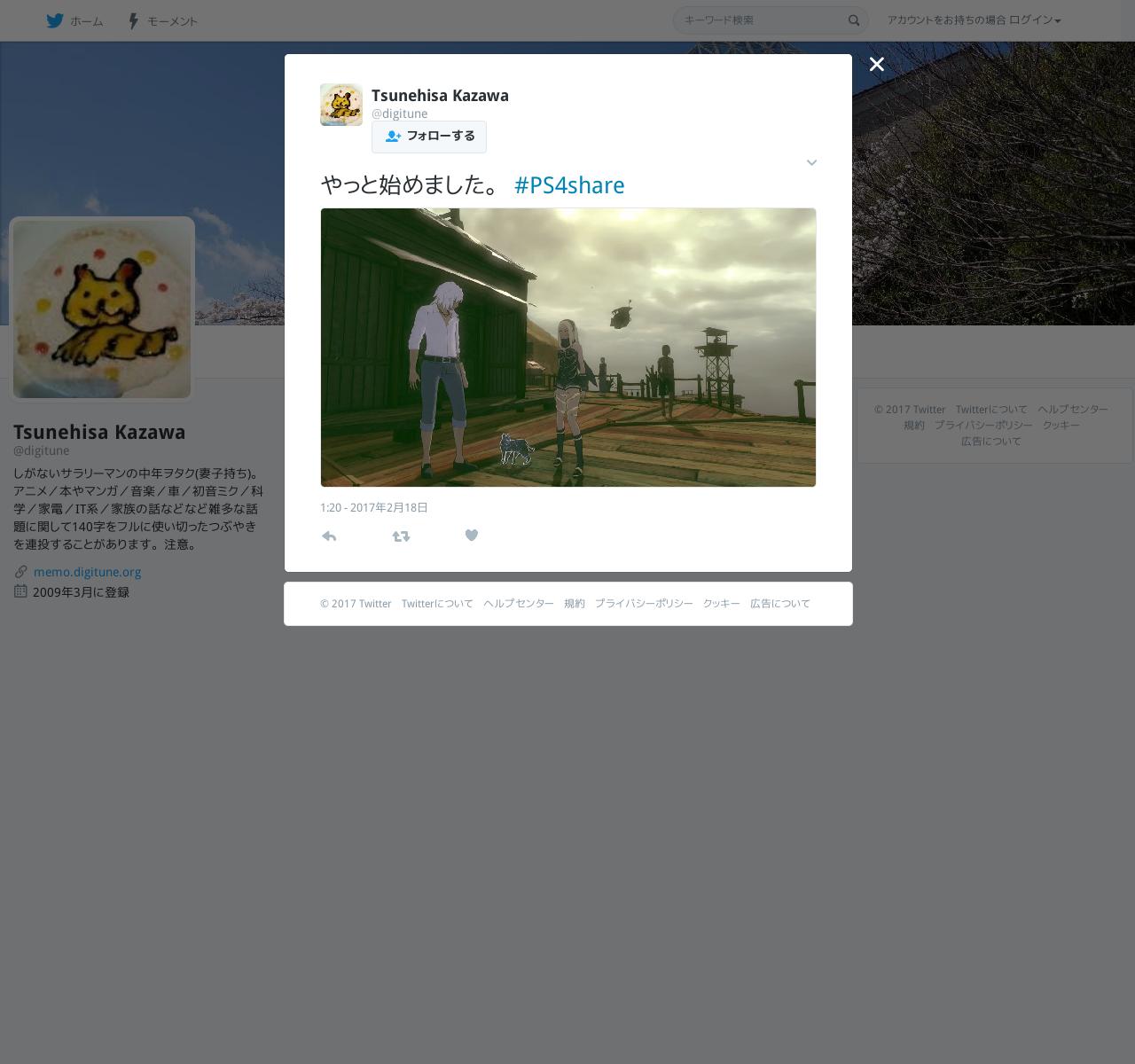Open プライバシーポリシー in modal footer
The height and width of the screenshot is (1064, 1135).
(644, 604)
